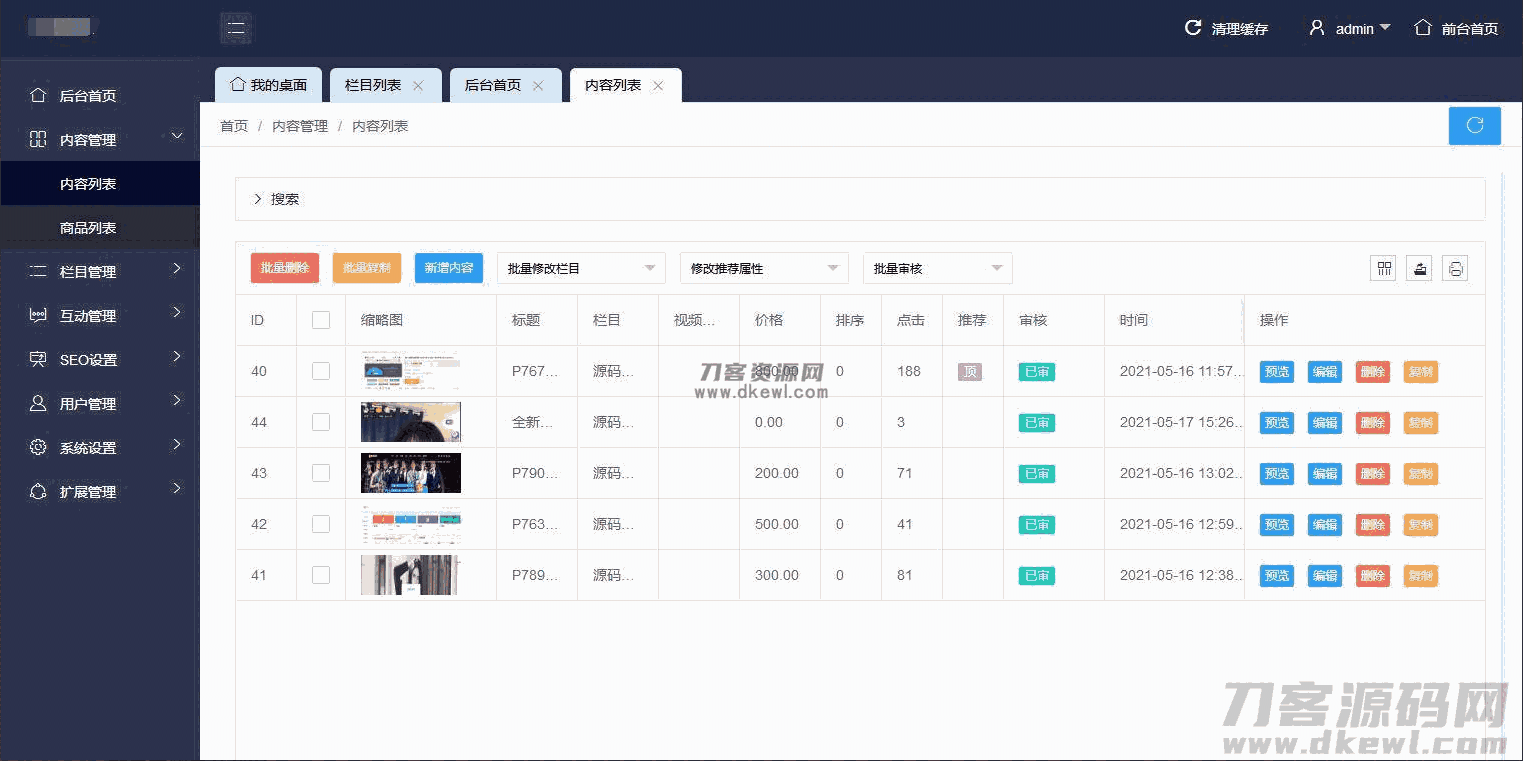Open the 修改推荐属性 dropdown
Viewport: 1523px width, 761px height.
(764, 268)
